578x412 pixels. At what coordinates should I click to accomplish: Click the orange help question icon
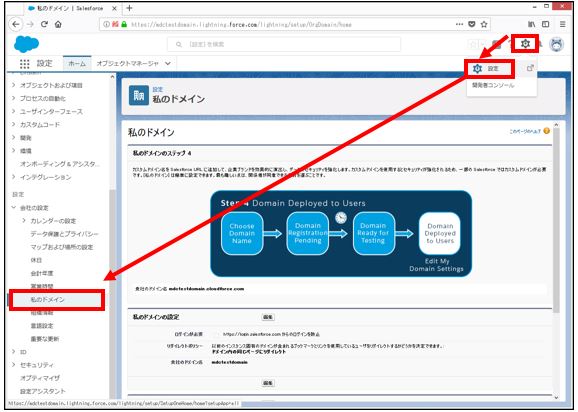[547, 131]
